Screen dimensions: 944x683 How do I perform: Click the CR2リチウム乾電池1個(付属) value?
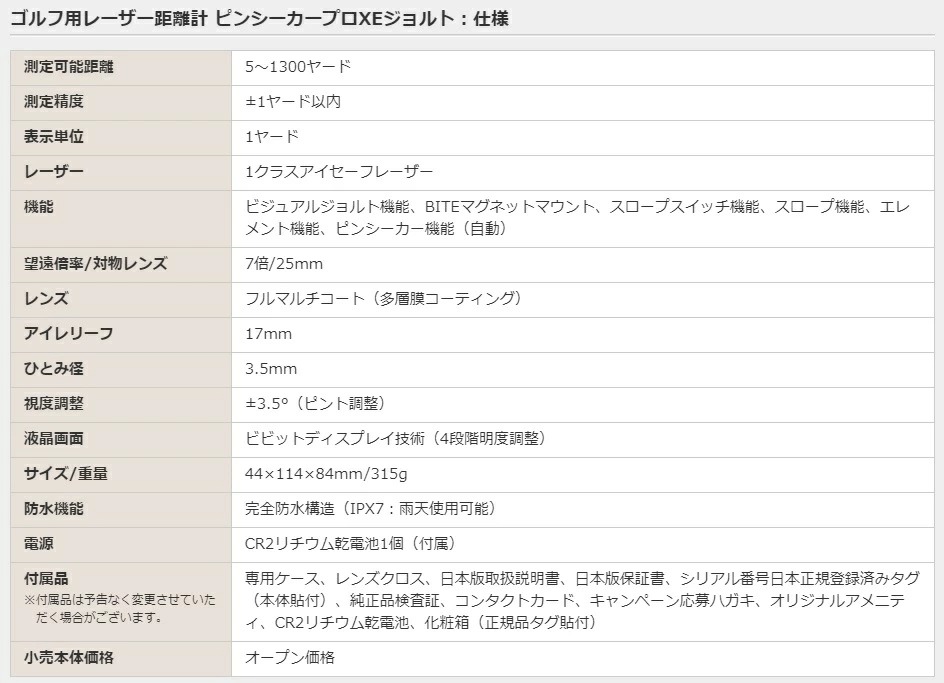(x=350, y=544)
